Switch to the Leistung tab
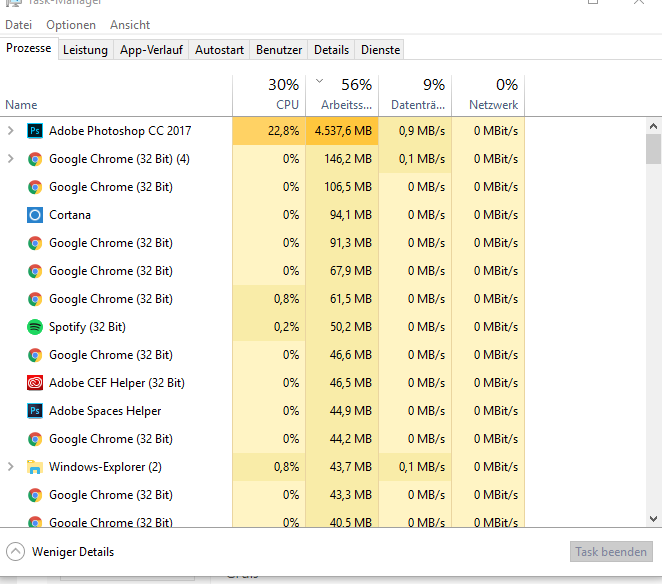The image size is (662, 584). 85,50
